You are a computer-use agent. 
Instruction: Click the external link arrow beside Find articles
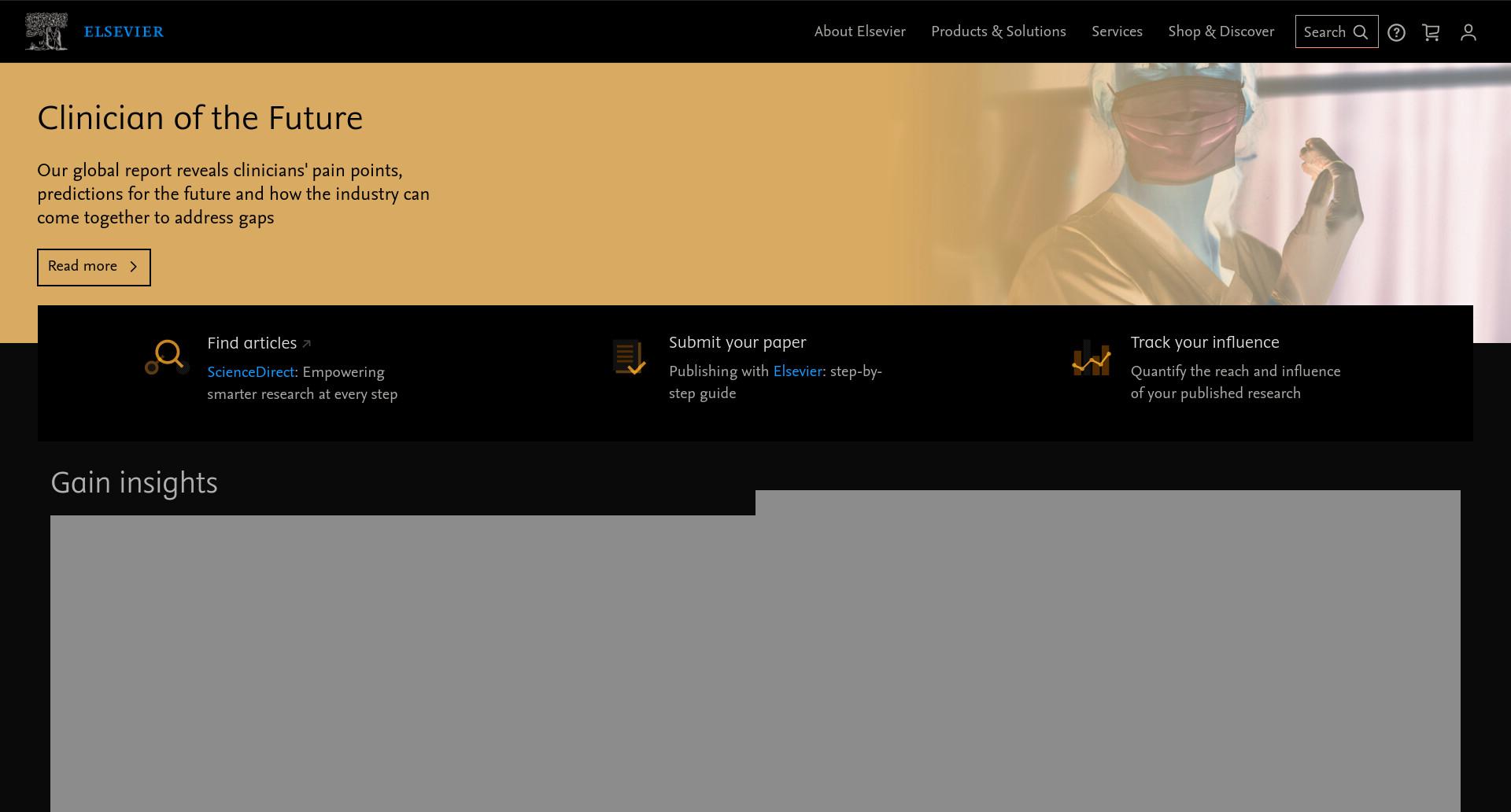(x=307, y=343)
